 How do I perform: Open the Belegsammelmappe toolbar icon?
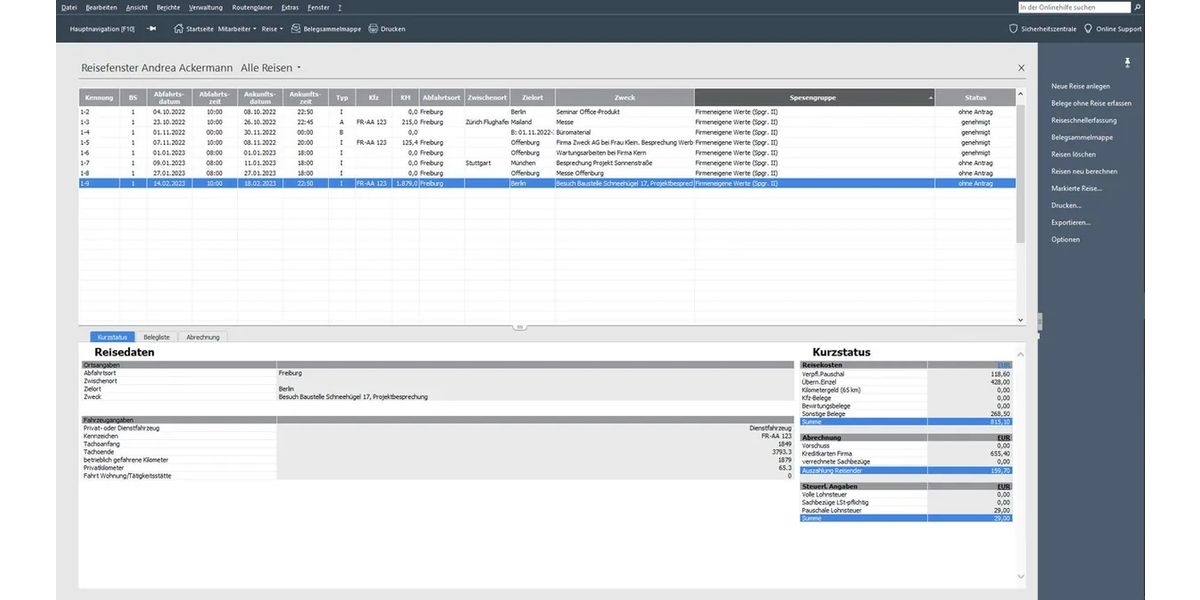coord(296,29)
